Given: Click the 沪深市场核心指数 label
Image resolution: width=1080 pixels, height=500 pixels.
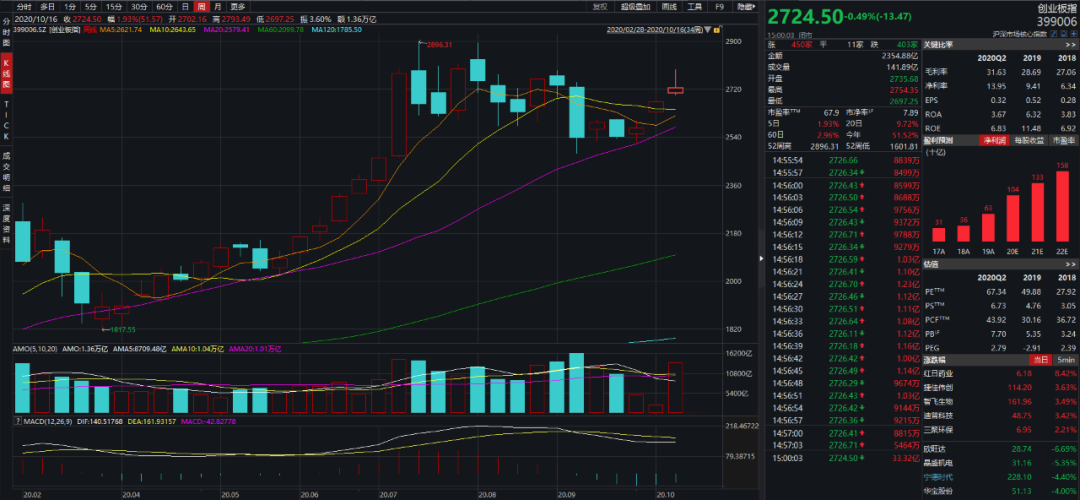Looking at the screenshot, I should pos(1019,34).
